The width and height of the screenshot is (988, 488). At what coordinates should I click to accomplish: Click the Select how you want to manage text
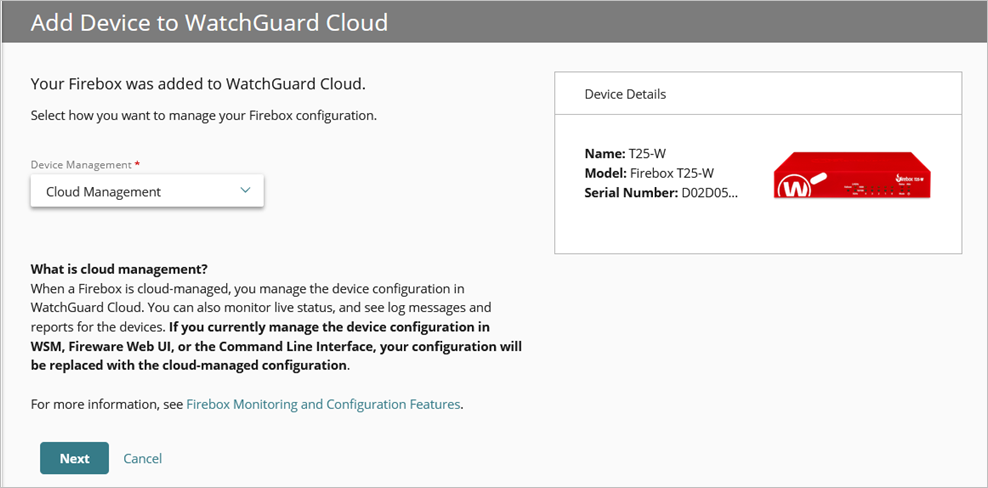(x=203, y=115)
